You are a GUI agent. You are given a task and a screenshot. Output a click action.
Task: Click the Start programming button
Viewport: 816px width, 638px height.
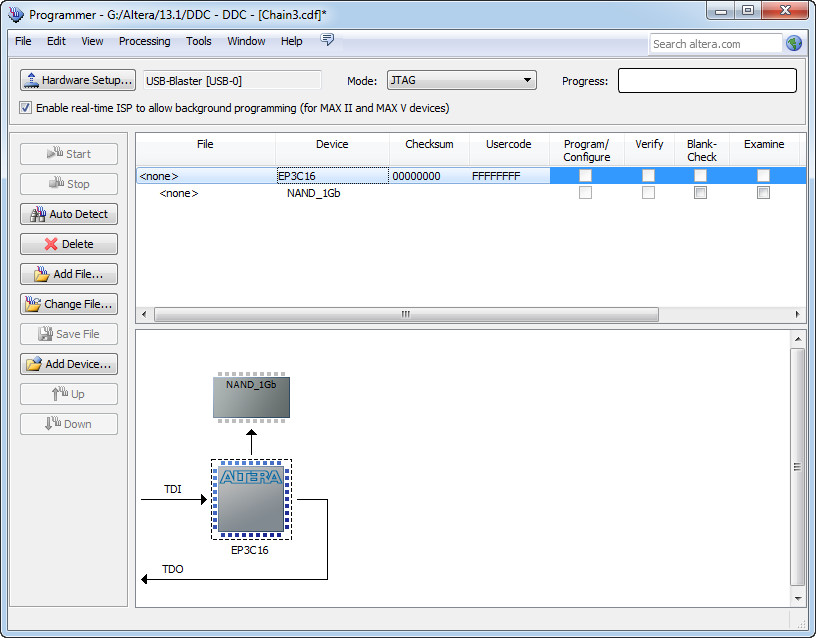point(69,154)
